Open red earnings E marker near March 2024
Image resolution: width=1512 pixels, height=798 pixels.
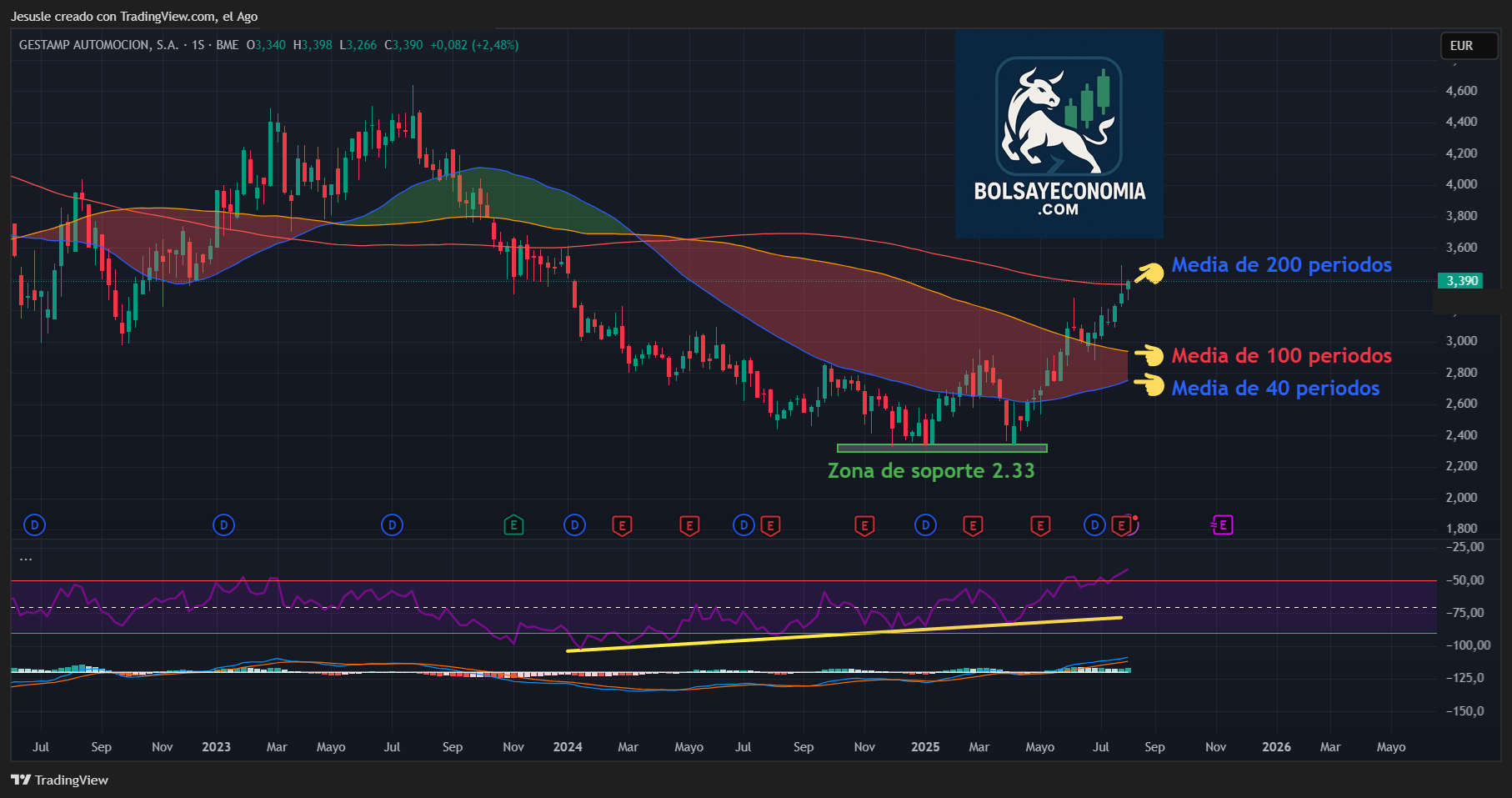(622, 525)
